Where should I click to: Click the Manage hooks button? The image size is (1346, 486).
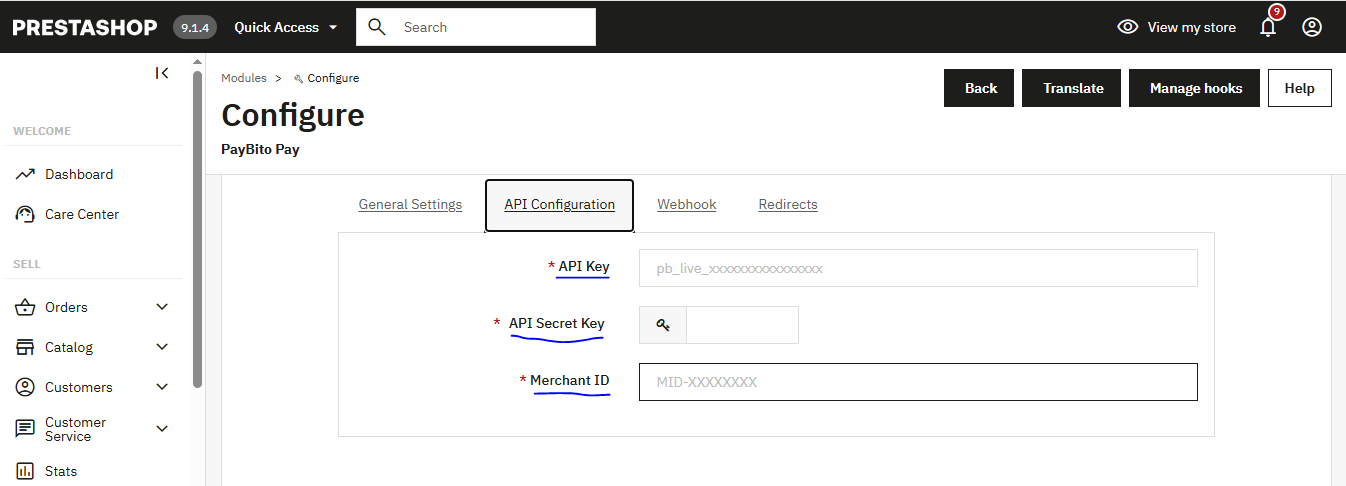[x=1195, y=88]
